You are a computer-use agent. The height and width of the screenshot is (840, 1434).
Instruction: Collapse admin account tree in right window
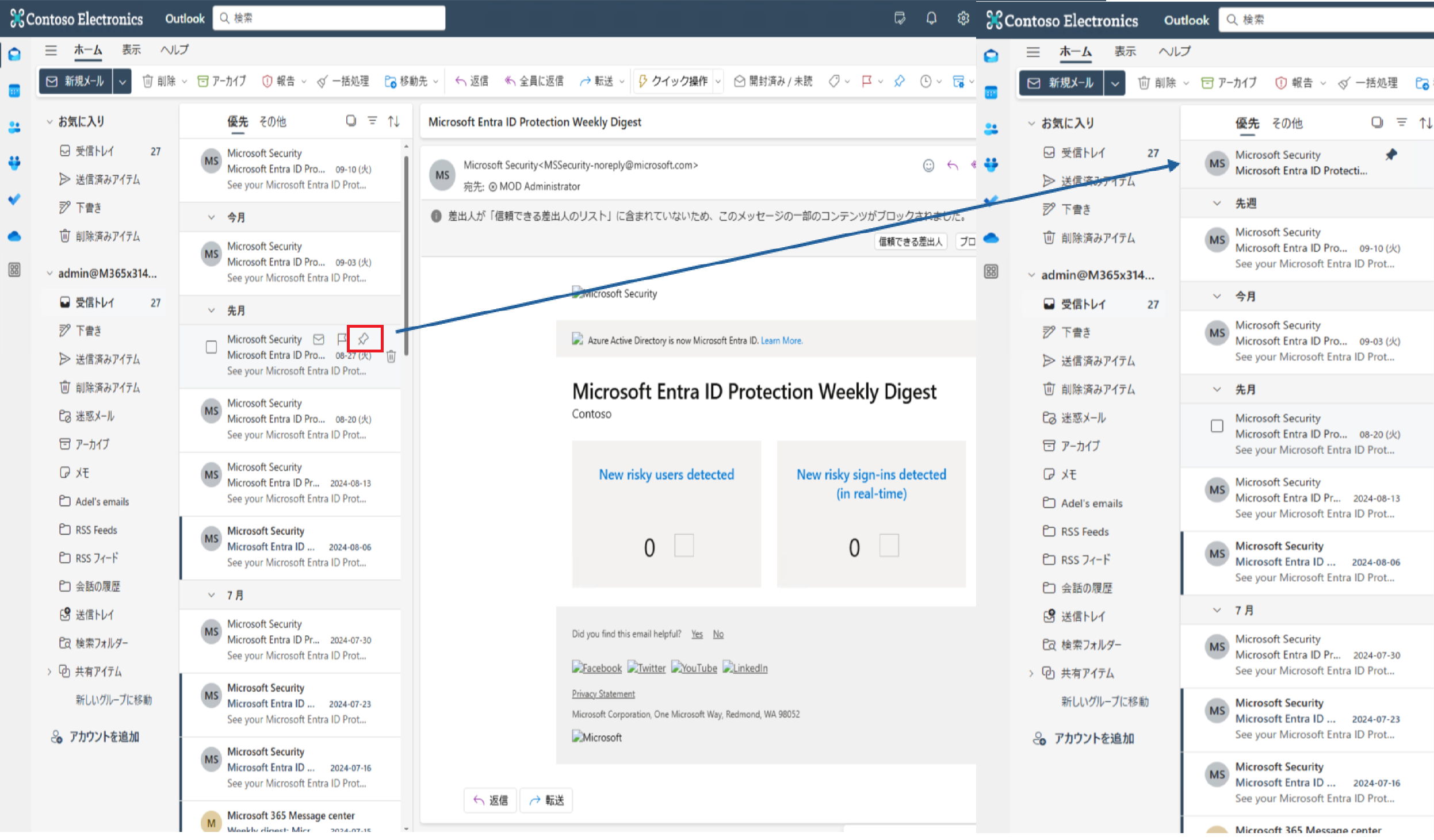[x=1032, y=275]
